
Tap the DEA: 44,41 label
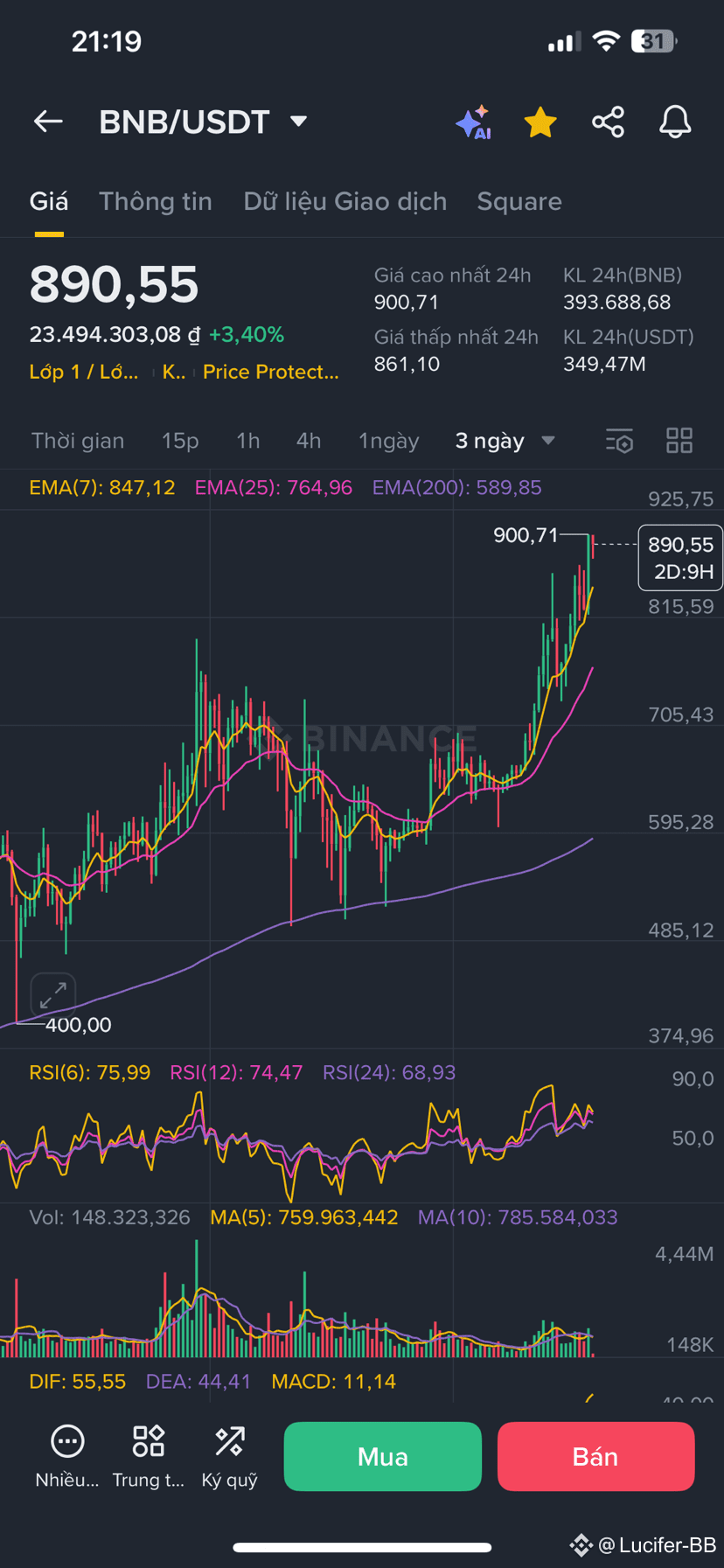(198, 1382)
